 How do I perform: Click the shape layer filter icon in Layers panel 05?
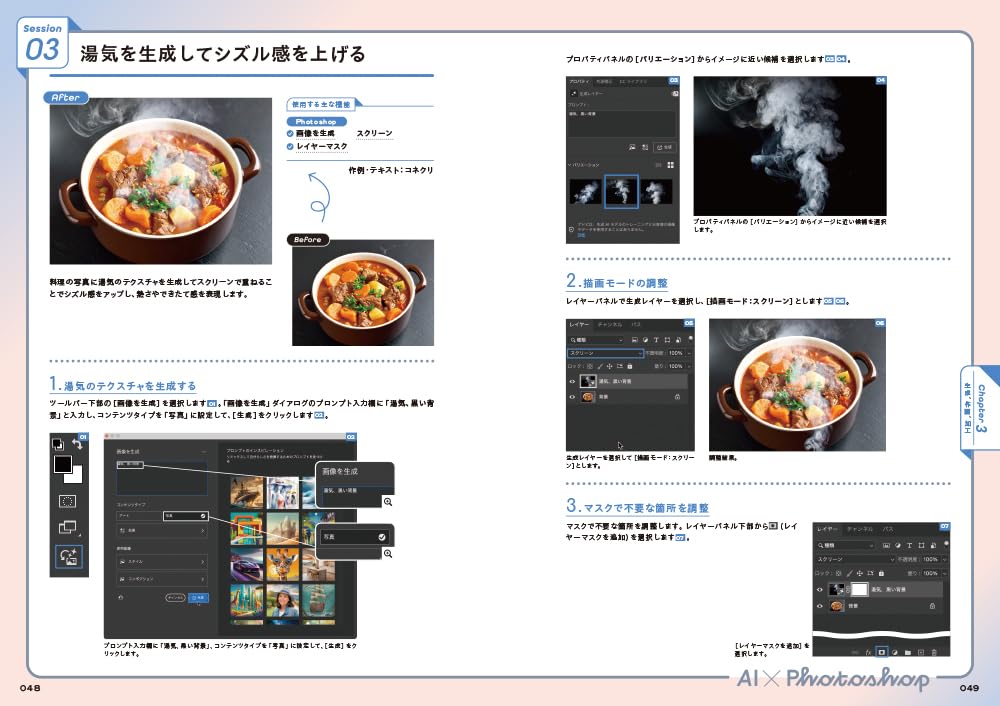[x=667, y=340]
